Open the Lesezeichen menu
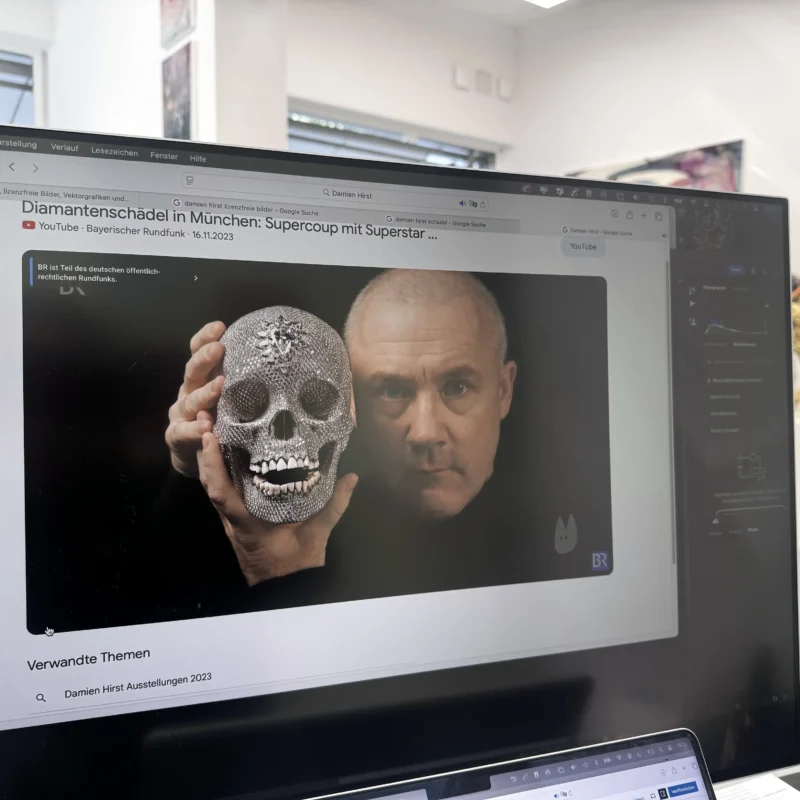 click(x=114, y=152)
